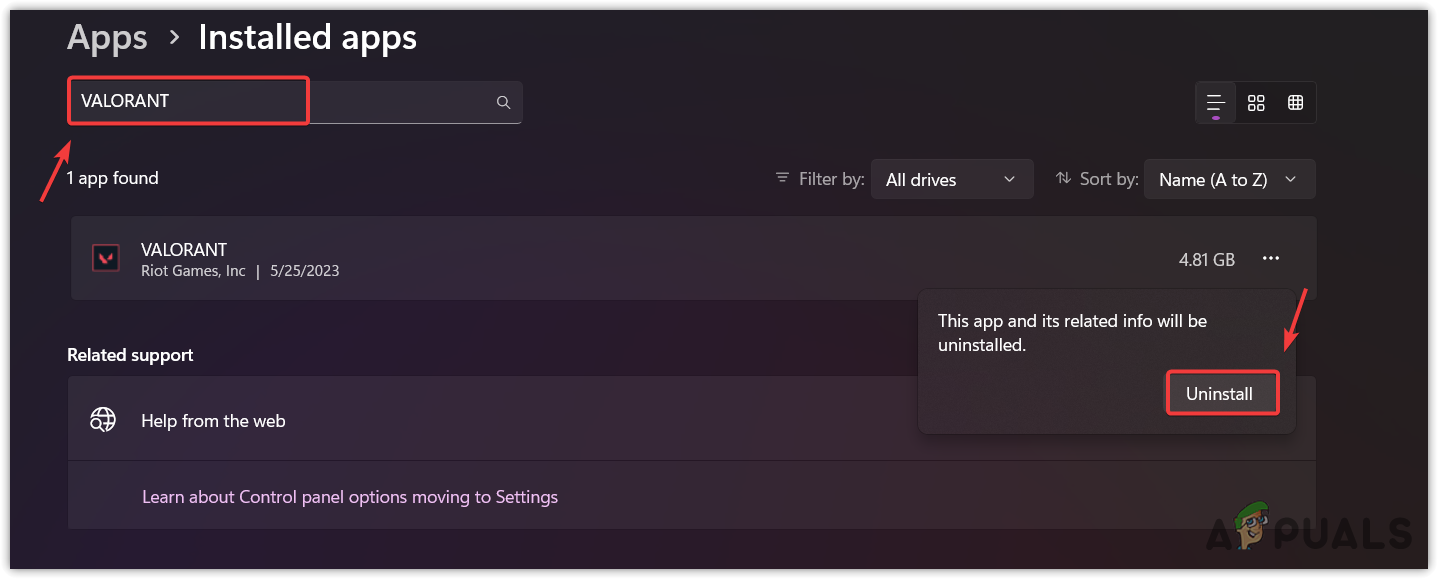Switch to table view layout
The width and height of the screenshot is (1438, 579).
pos(1296,102)
